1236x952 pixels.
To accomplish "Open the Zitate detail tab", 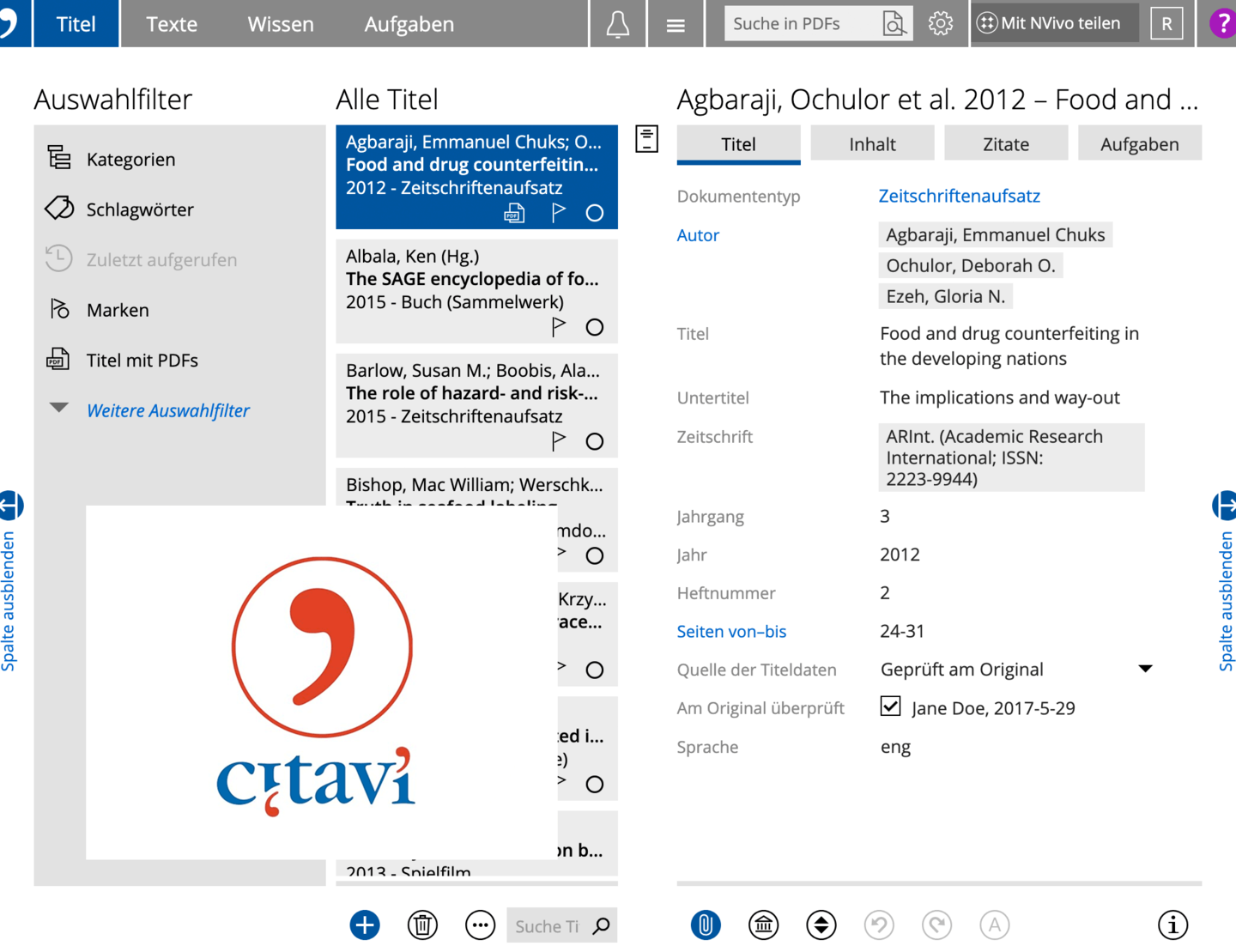I will (1006, 143).
